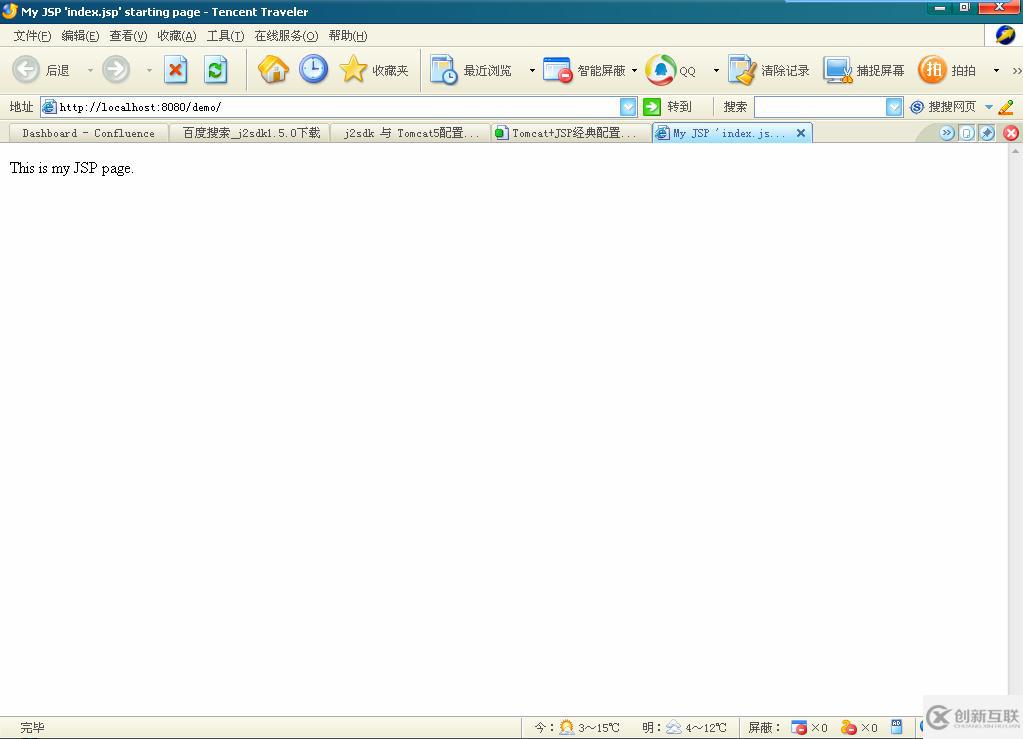Open the recent browsing (最近浏览) dropdown arrow
Image resolution: width=1023 pixels, height=739 pixels.
(532, 70)
